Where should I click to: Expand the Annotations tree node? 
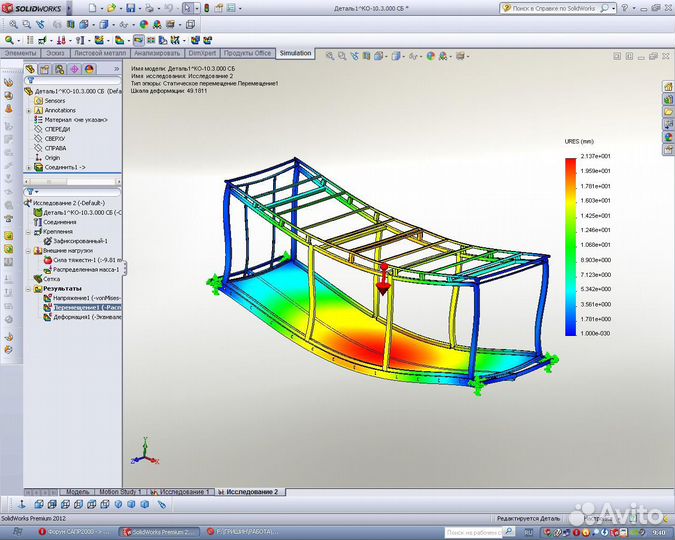(x=29, y=110)
